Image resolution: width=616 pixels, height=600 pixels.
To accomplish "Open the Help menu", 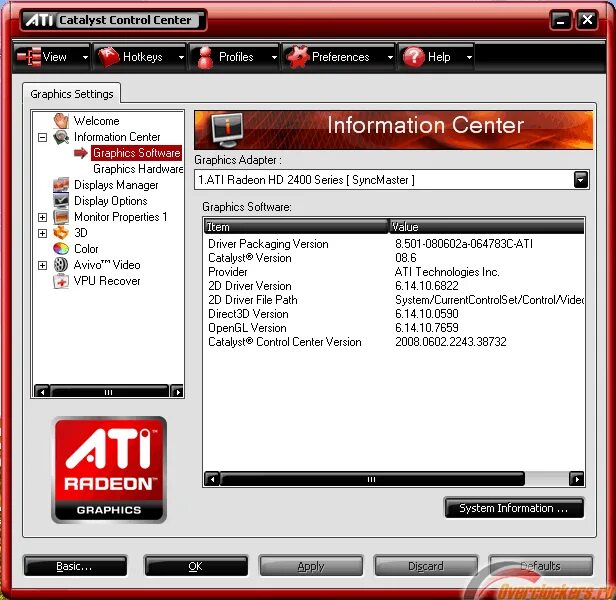I will 436,57.
